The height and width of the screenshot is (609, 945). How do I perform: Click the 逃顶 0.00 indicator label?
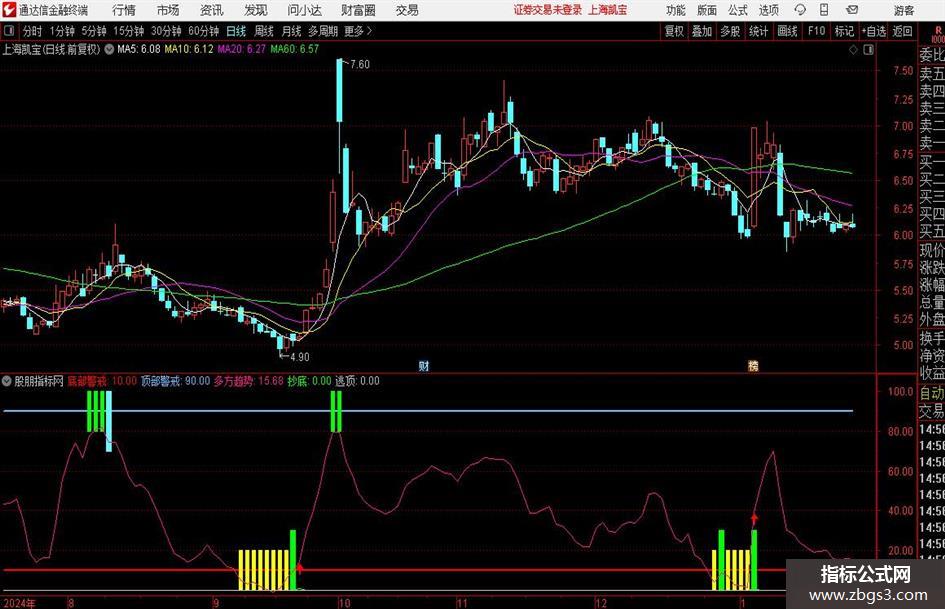(357, 381)
